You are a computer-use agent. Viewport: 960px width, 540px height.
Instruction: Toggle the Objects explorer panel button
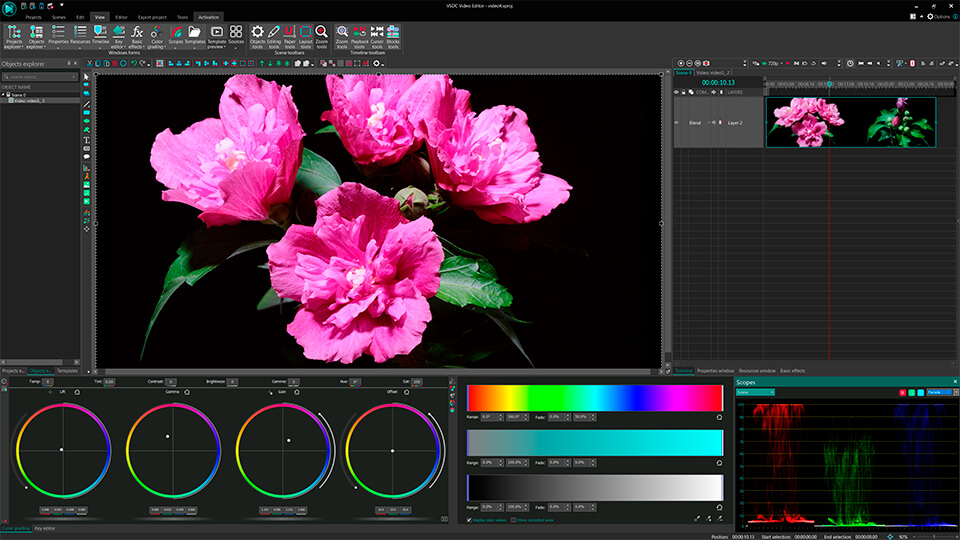[x=36, y=37]
